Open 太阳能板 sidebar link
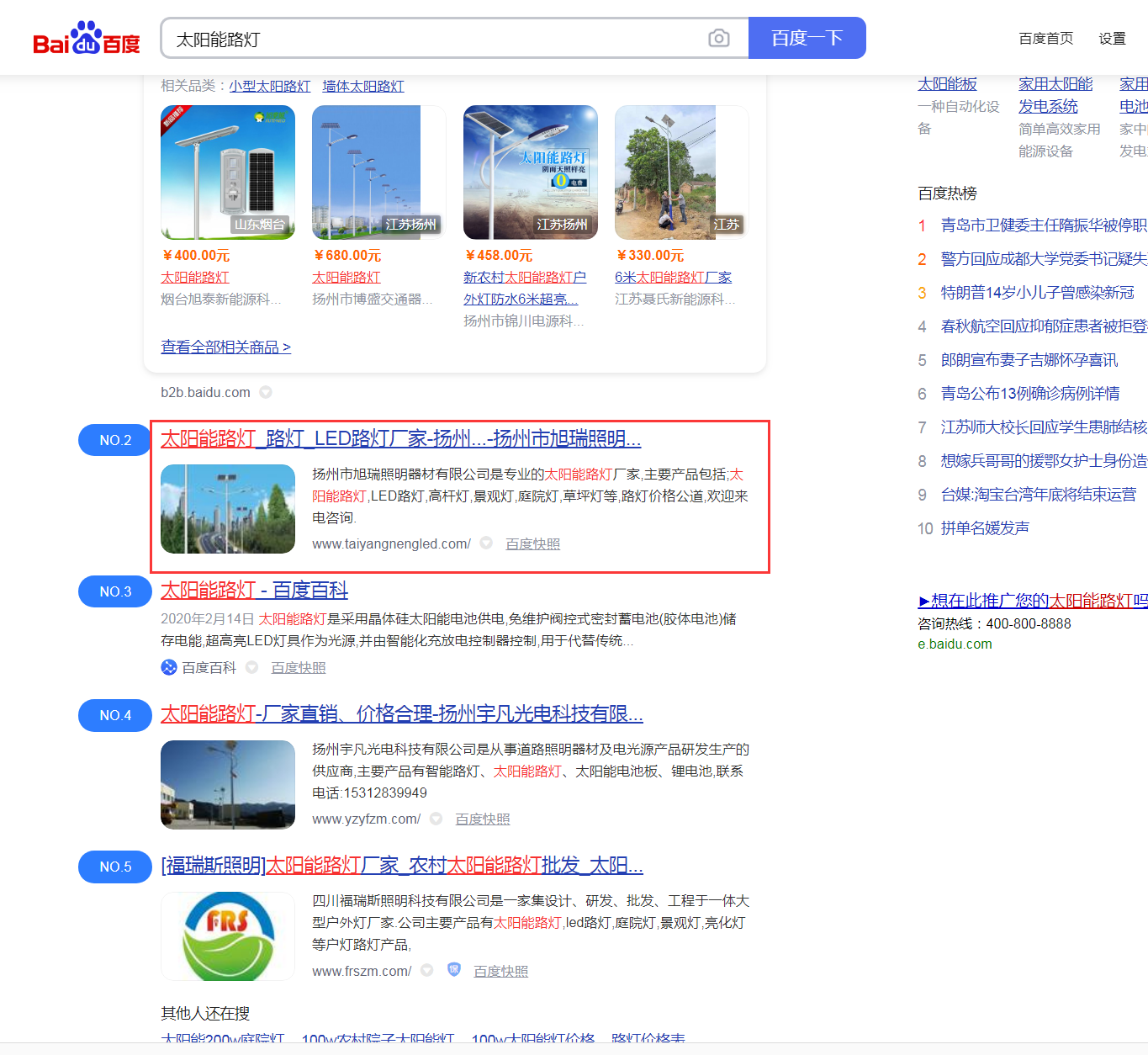The height and width of the screenshot is (1055, 1148). click(947, 84)
